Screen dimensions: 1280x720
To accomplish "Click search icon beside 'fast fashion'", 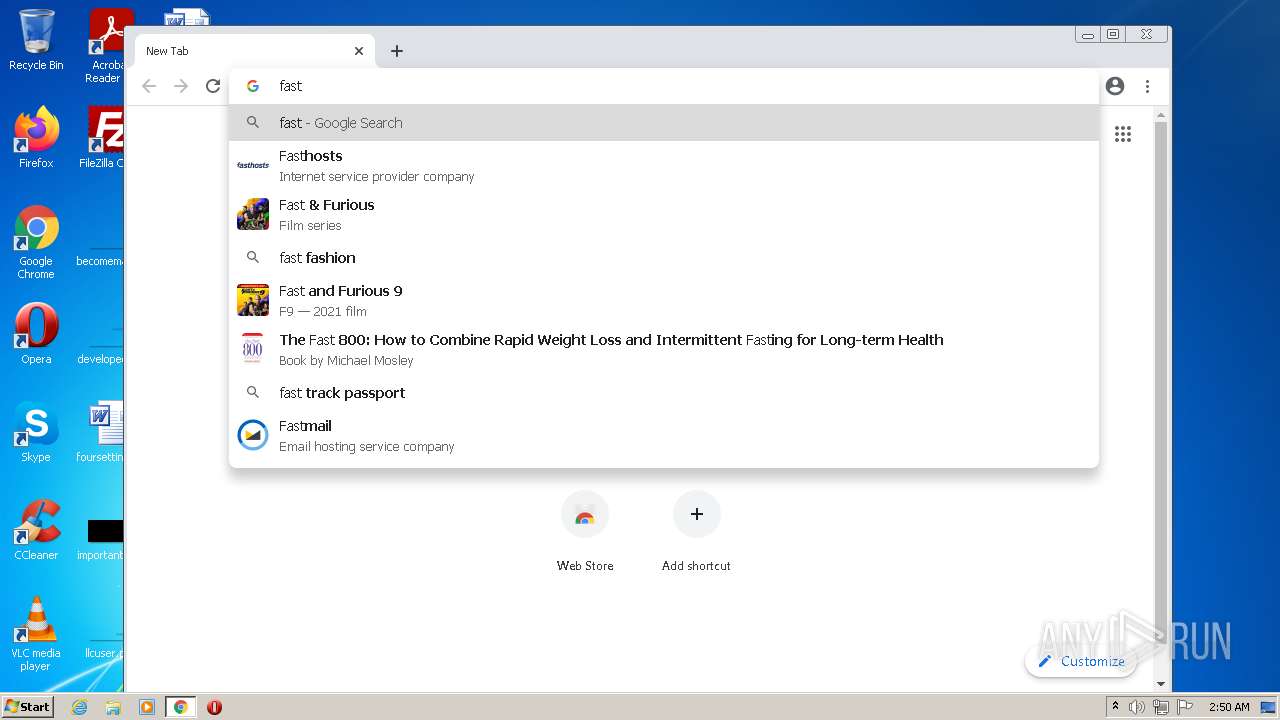I will coord(253,257).
